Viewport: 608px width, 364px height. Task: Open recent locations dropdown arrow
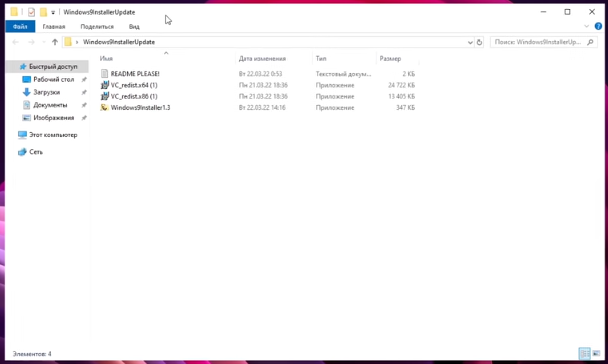pos(43,42)
